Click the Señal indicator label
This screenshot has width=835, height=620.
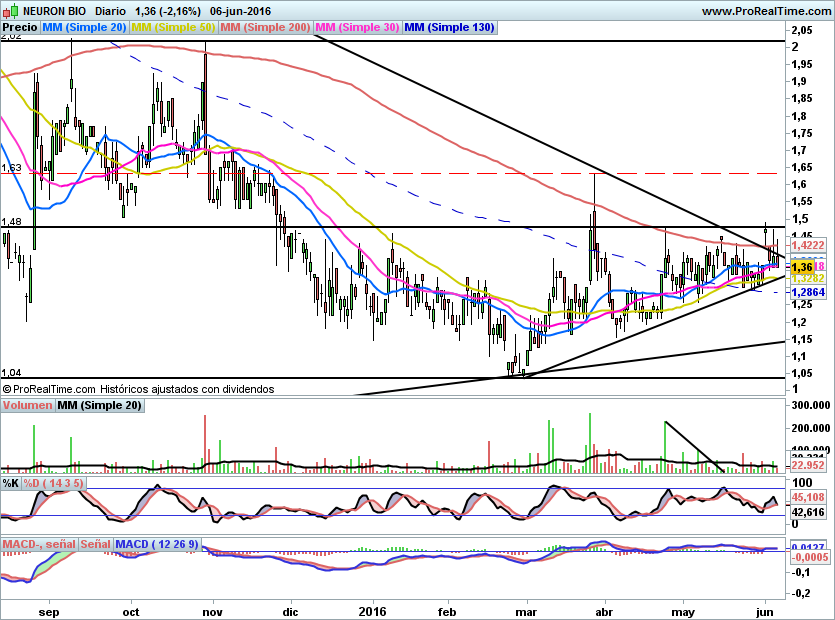(95, 545)
